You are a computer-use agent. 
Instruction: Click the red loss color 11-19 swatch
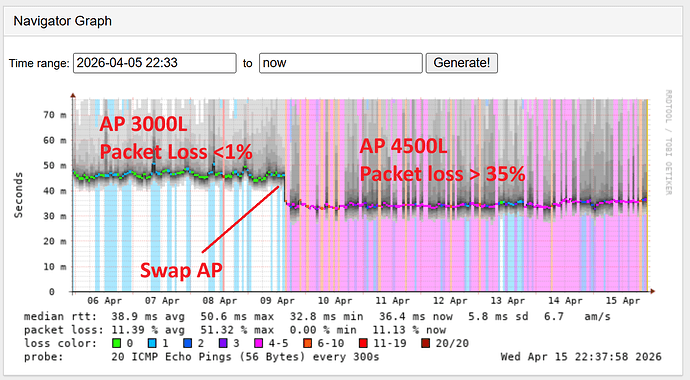[x=363, y=343]
